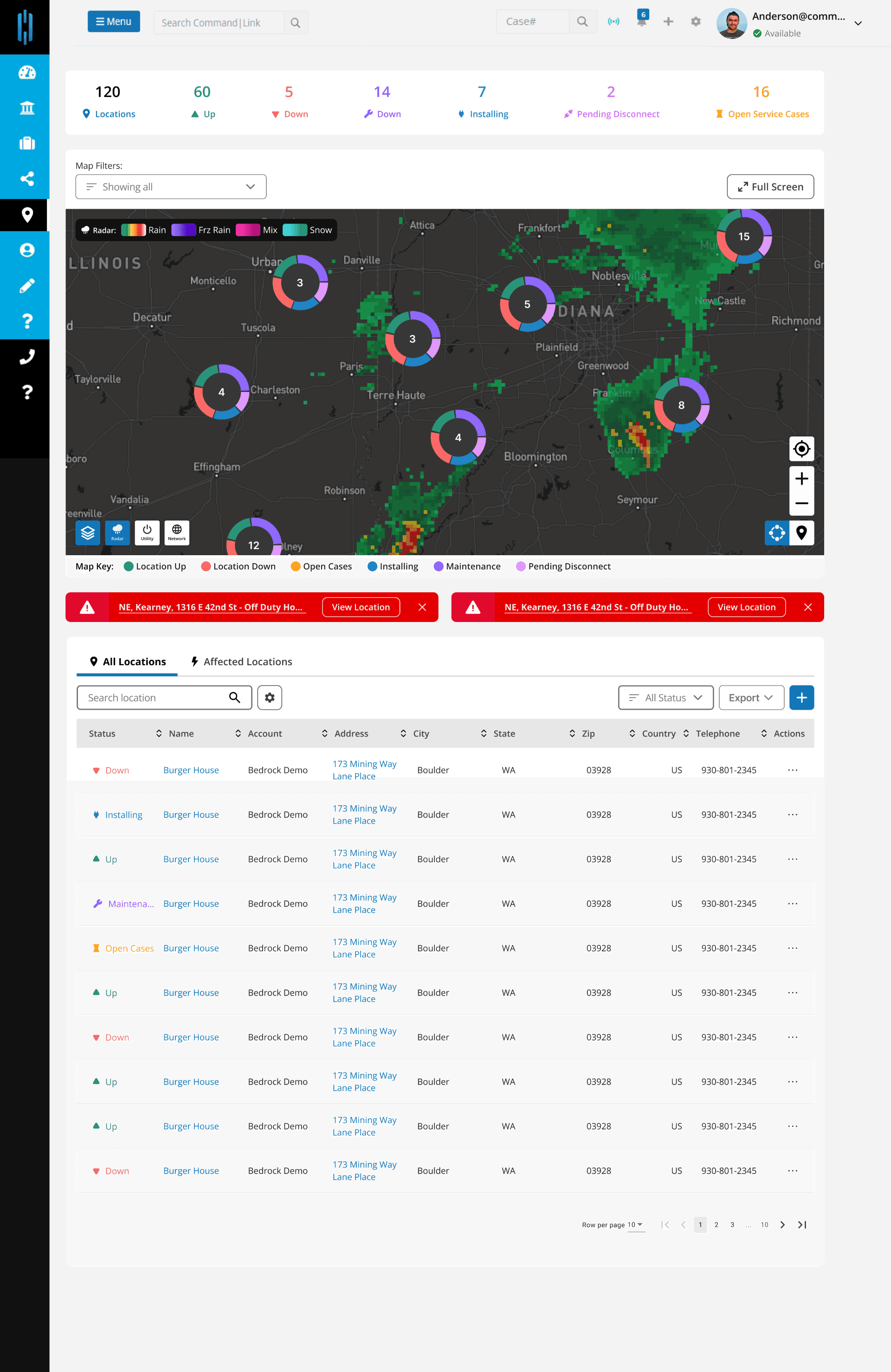891x1372 pixels.
Task: Expand the All Status dropdown
Action: coord(665,698)
